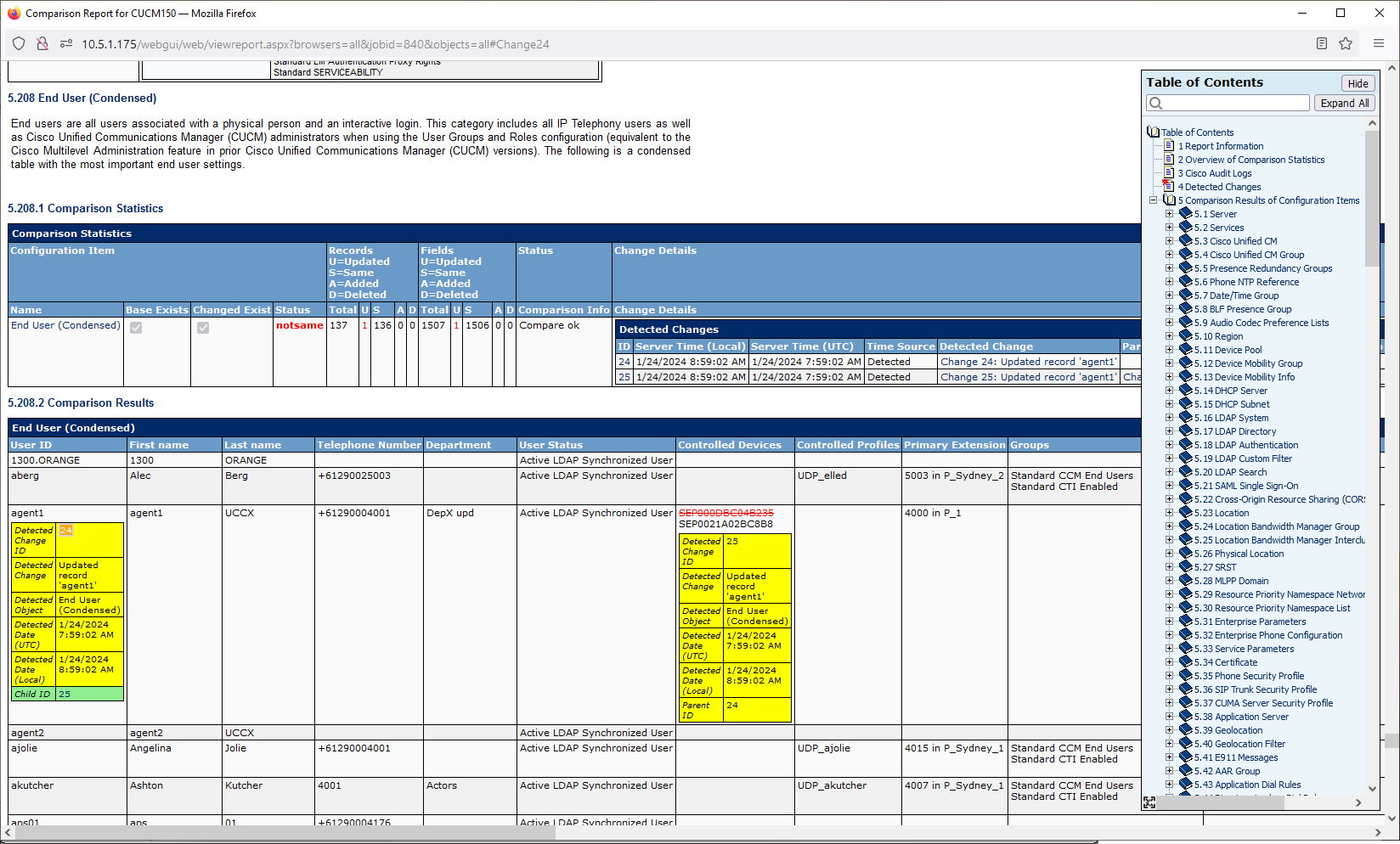Expand the 5.21 SAML Single Sign-On node

tap(1169, 486)
